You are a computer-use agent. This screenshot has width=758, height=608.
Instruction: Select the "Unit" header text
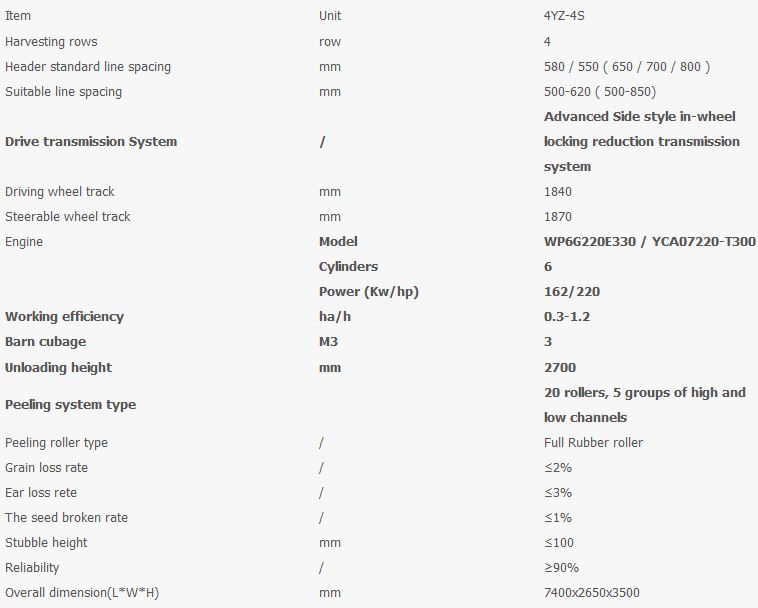click(330, 16)
